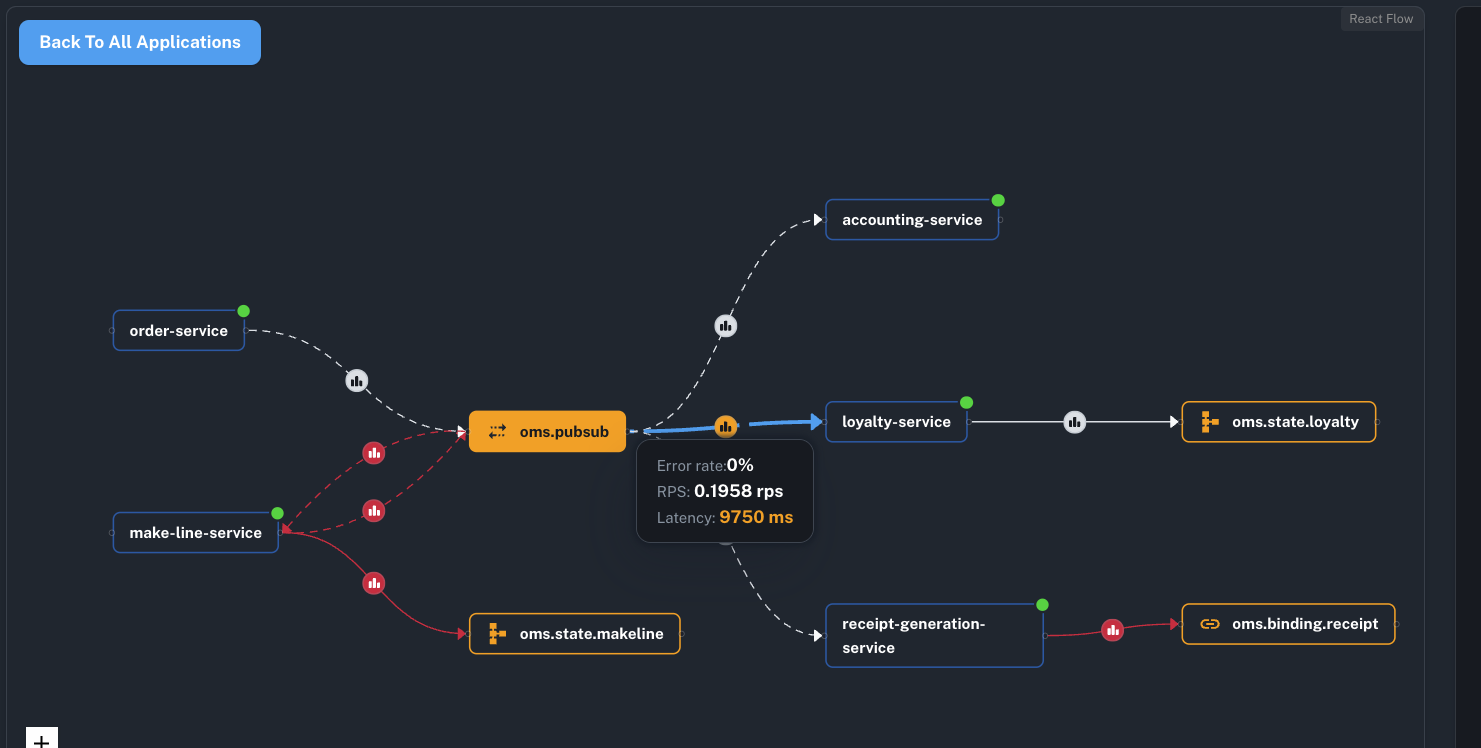
Task: Select the loyalty-service node
Action: click(895, 422)
